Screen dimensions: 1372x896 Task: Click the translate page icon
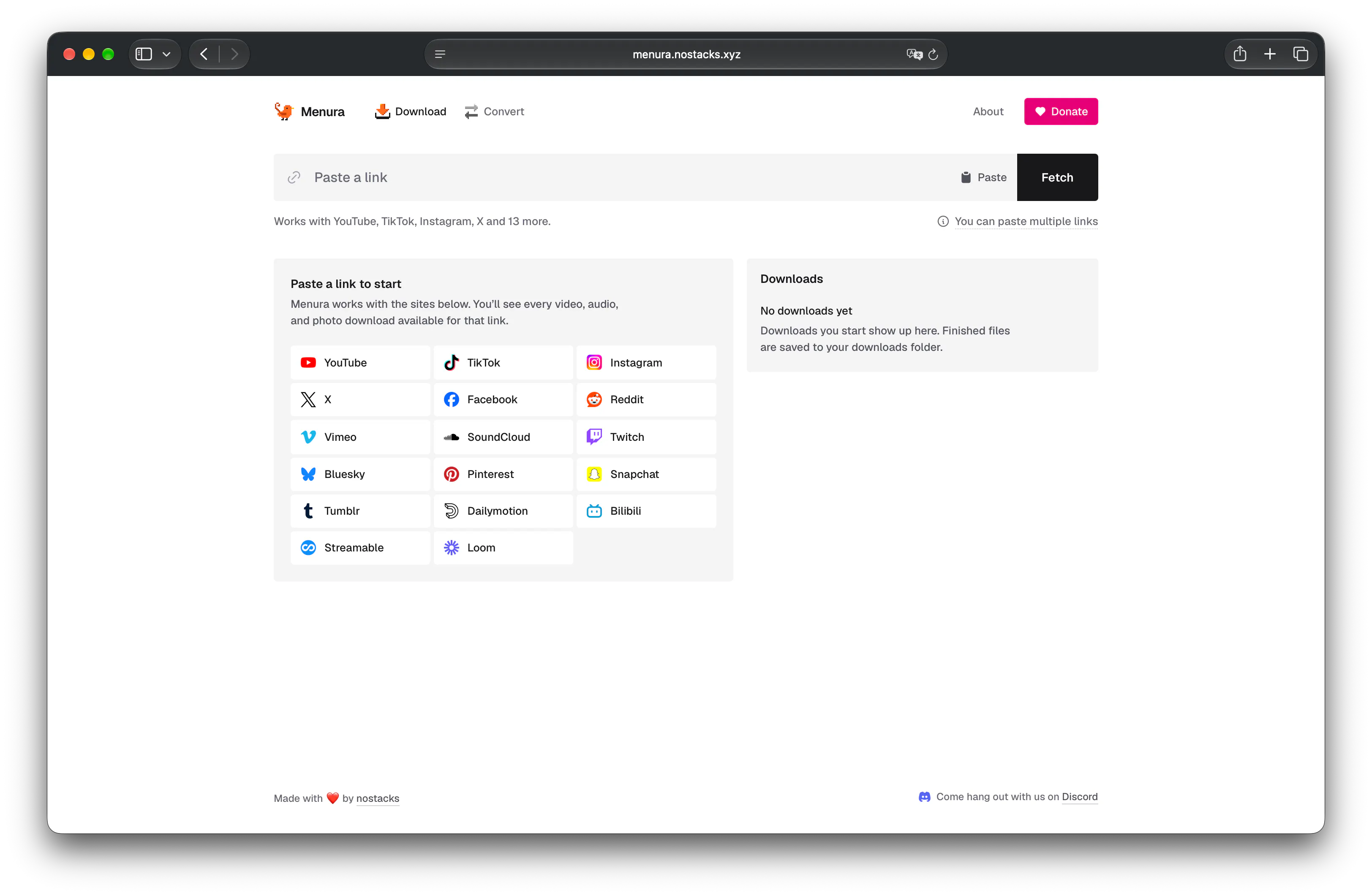point(914,54)
